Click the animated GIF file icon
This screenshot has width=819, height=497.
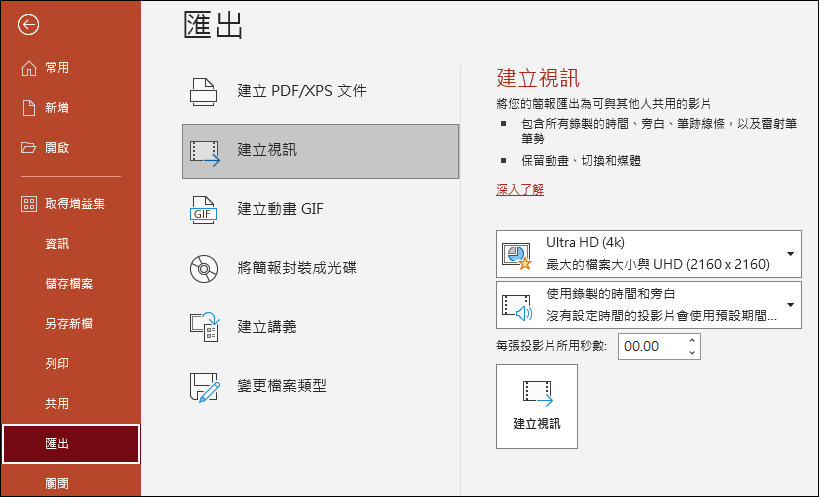(x=204, y=210)
